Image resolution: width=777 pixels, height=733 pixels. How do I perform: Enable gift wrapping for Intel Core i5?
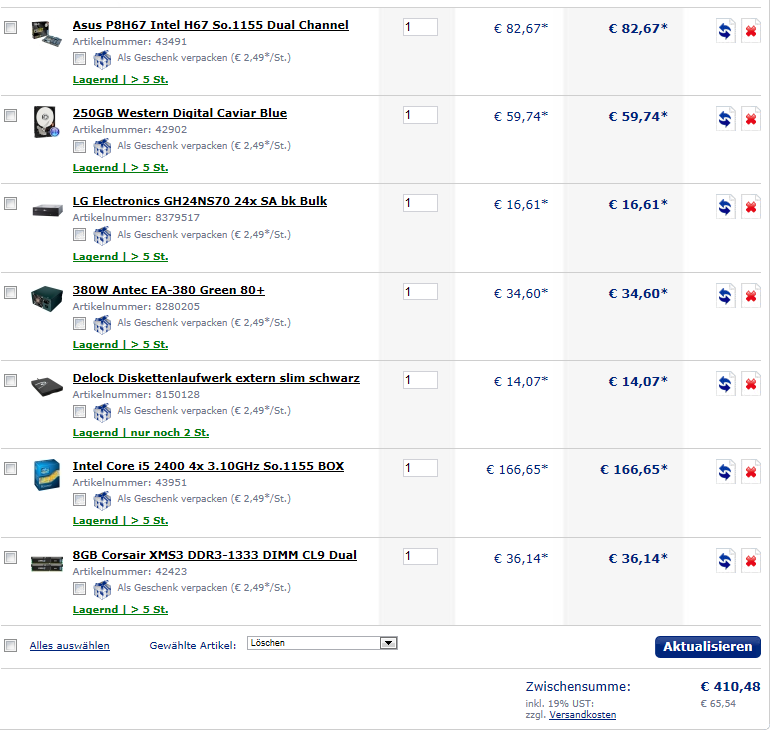79,500
